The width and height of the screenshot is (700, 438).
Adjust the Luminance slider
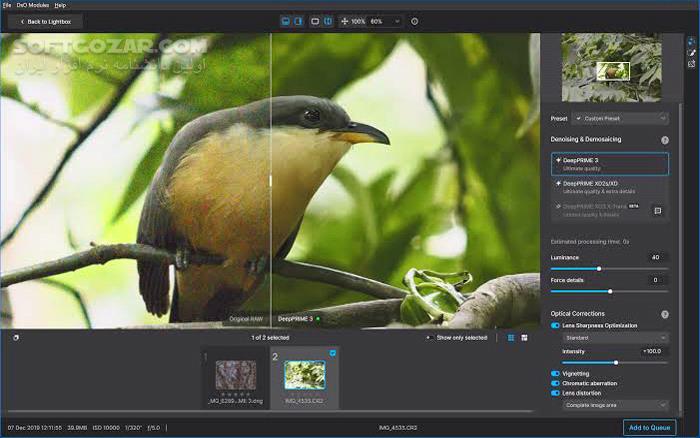(609, 269)
